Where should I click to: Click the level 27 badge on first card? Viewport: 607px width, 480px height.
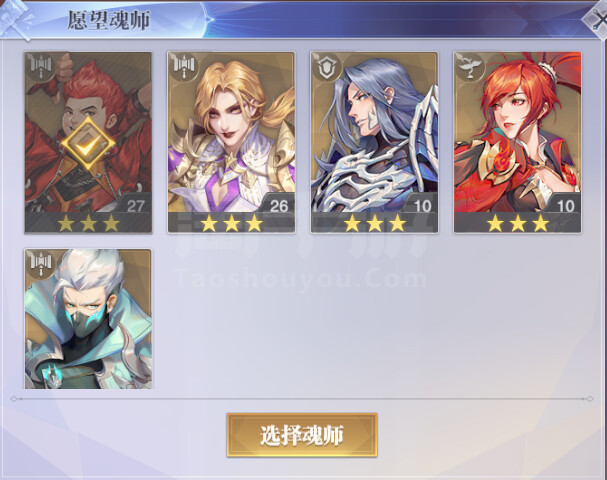point(135,205)
